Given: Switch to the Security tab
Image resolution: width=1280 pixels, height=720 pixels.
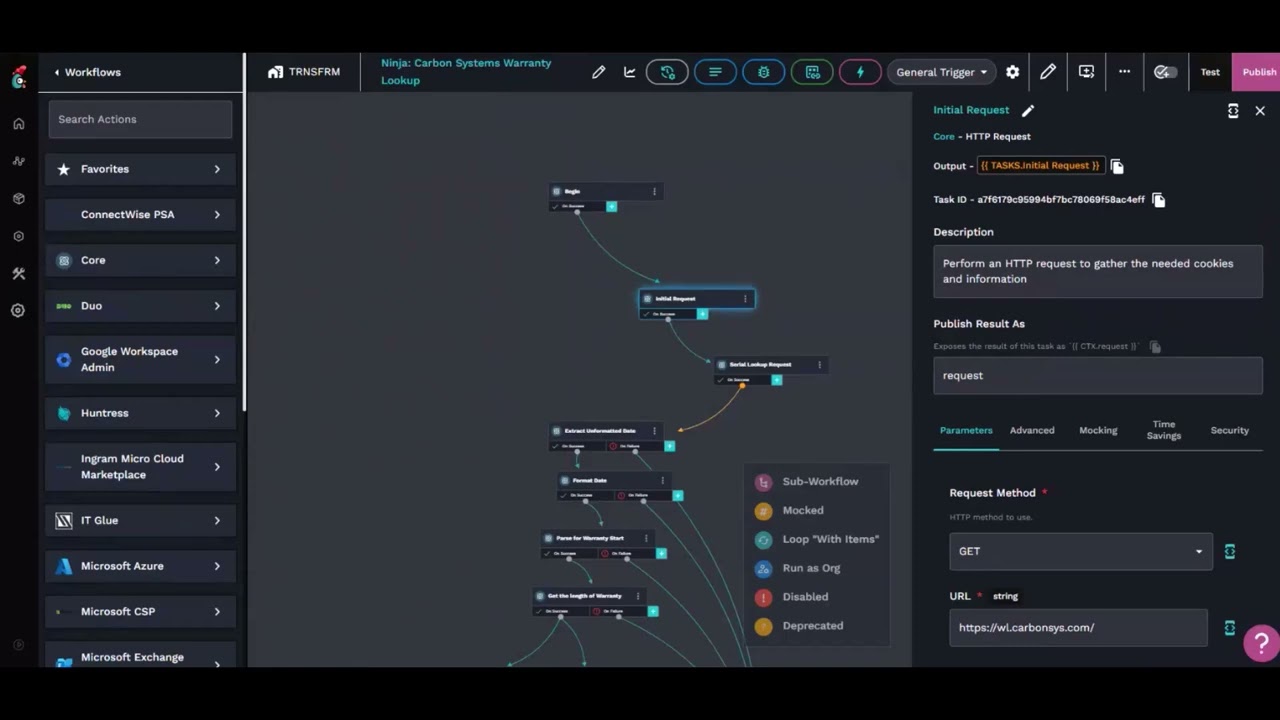Looking at the screenshot, I should [1230, 431].
